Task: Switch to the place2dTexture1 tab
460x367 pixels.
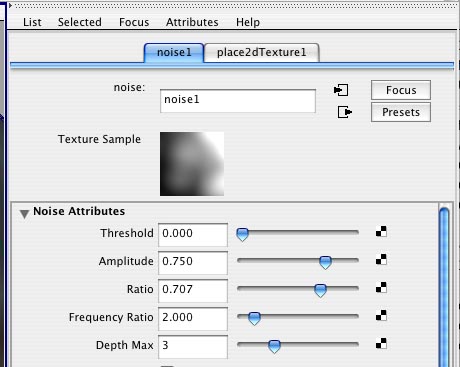Action: [262, 53]
